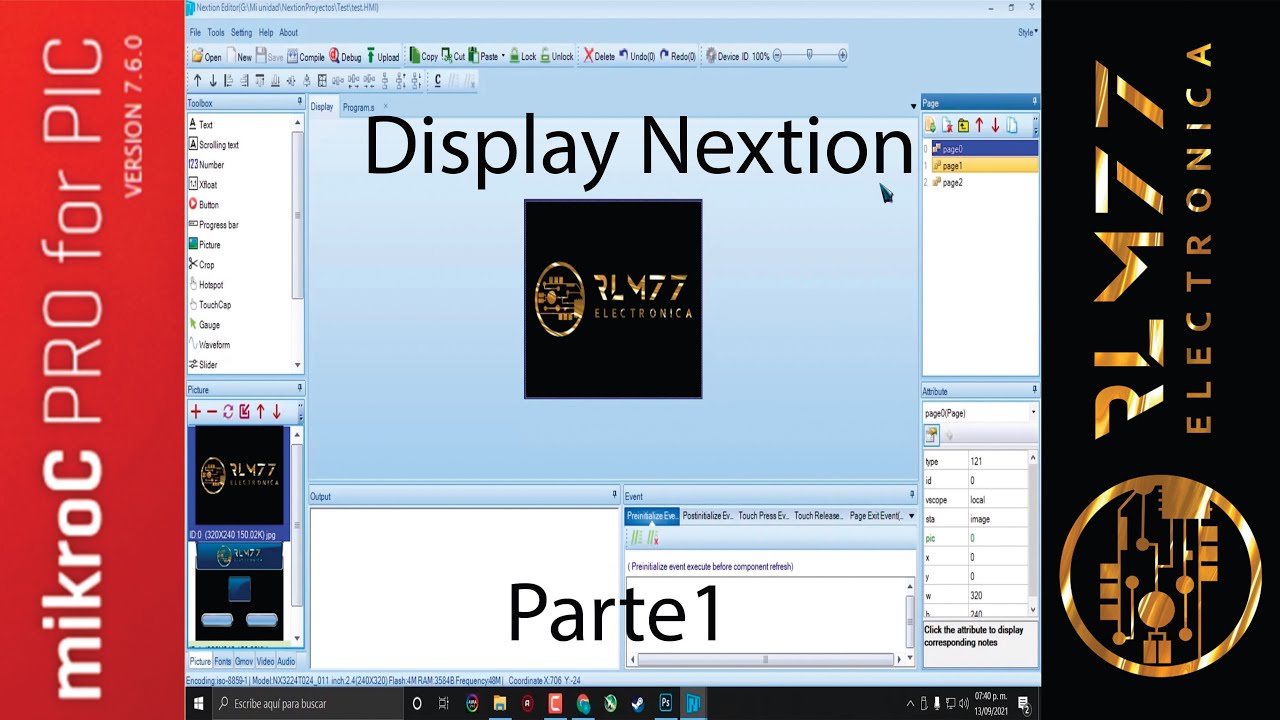Open the File menu
The width and height of the screenshot is (1280, 720).
pos(195,33)
